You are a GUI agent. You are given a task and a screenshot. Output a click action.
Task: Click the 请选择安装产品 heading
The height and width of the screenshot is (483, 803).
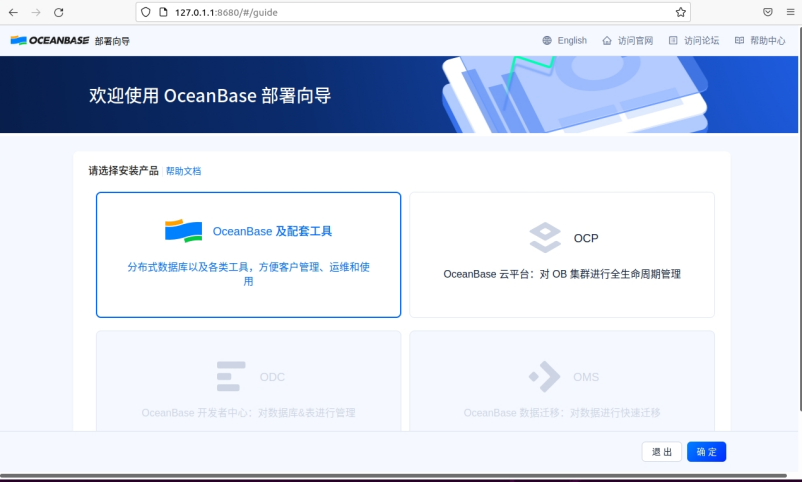pos(123,171)
